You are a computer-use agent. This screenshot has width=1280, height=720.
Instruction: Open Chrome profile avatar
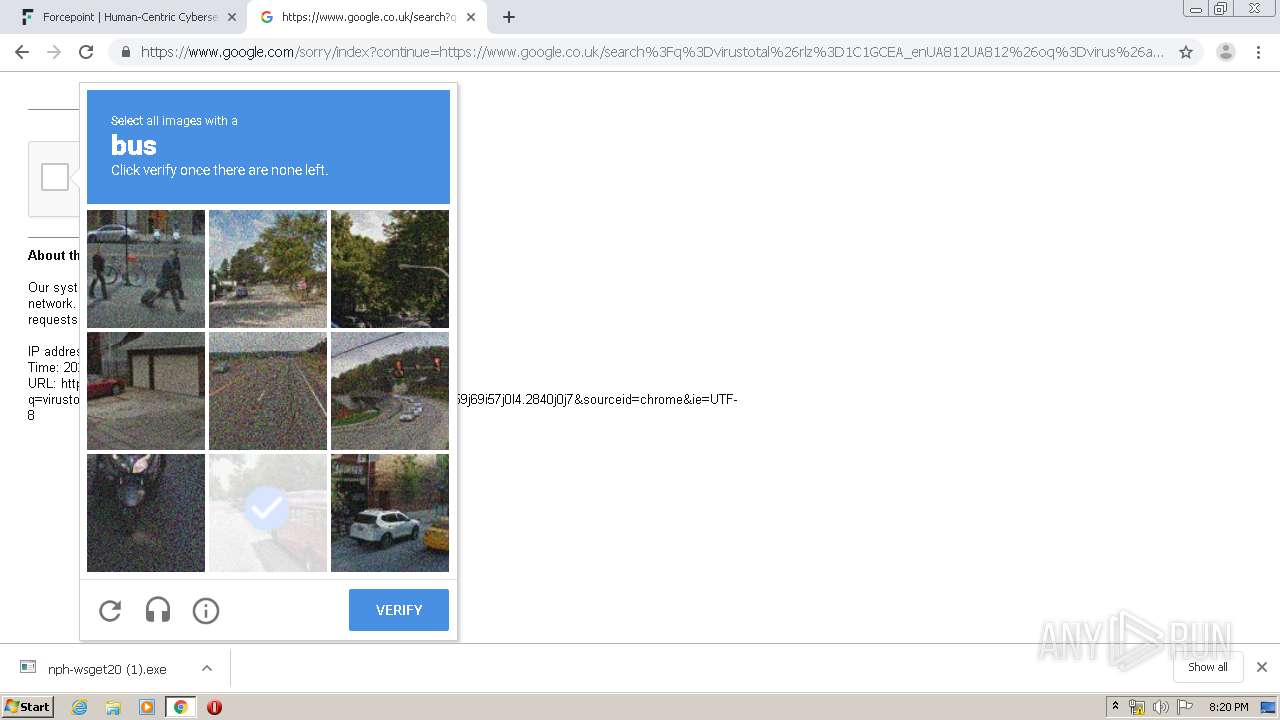(x=1226, y=52)
